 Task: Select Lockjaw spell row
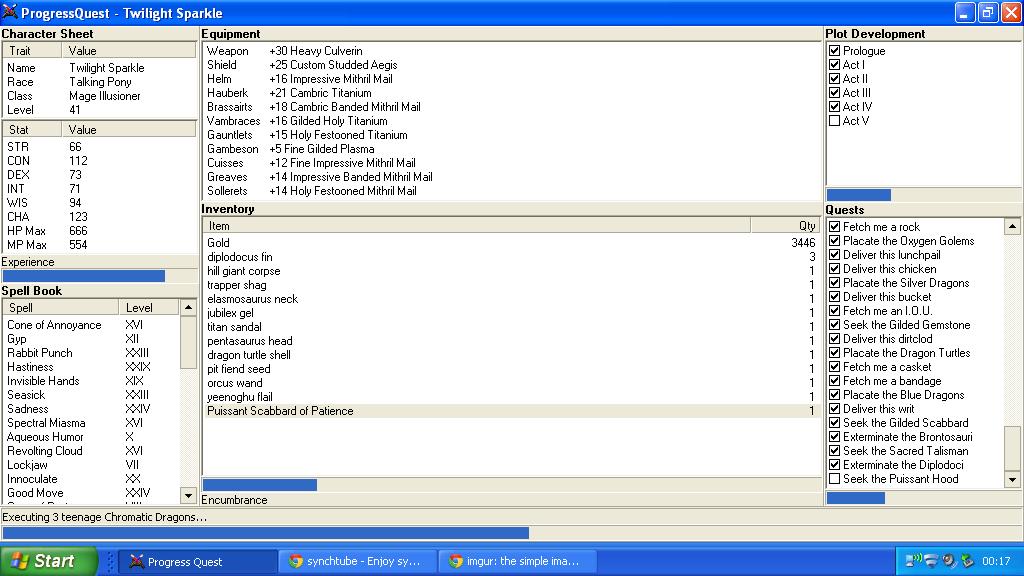point(91,465)
